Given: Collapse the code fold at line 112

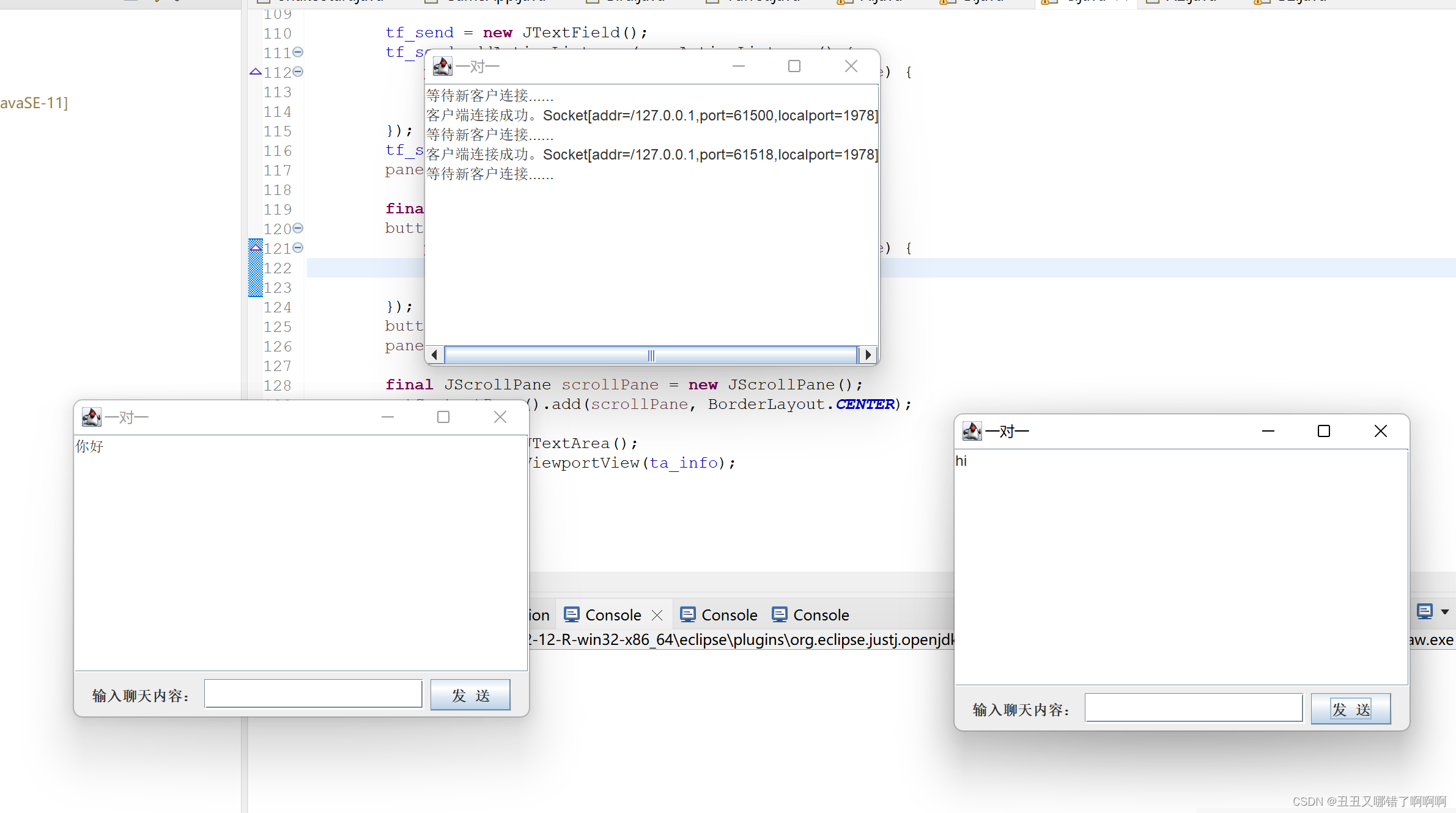Looking at the screenshot, I should (x=298, y=72).
